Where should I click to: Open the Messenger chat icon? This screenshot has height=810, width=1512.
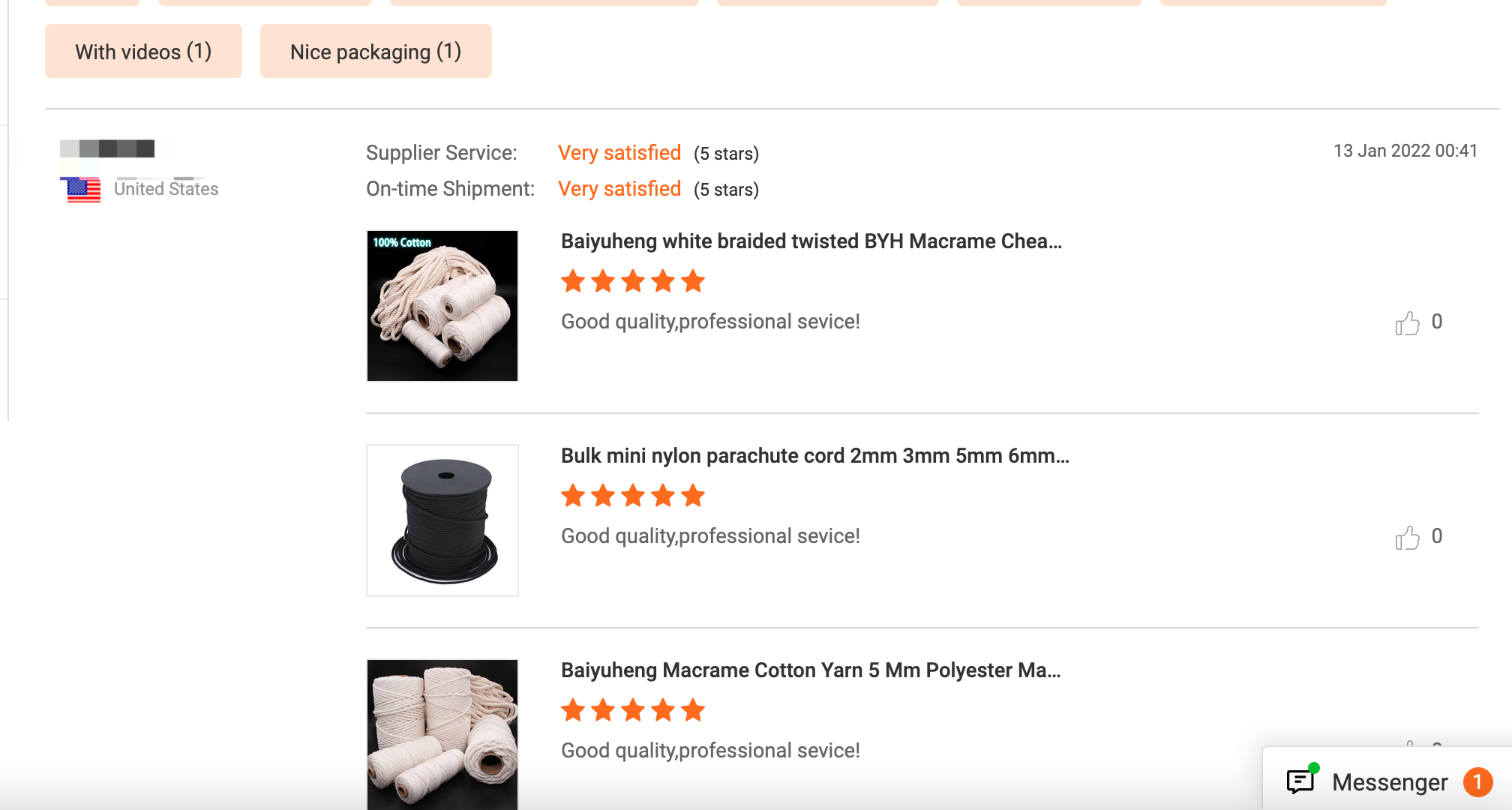[1301, 781]
